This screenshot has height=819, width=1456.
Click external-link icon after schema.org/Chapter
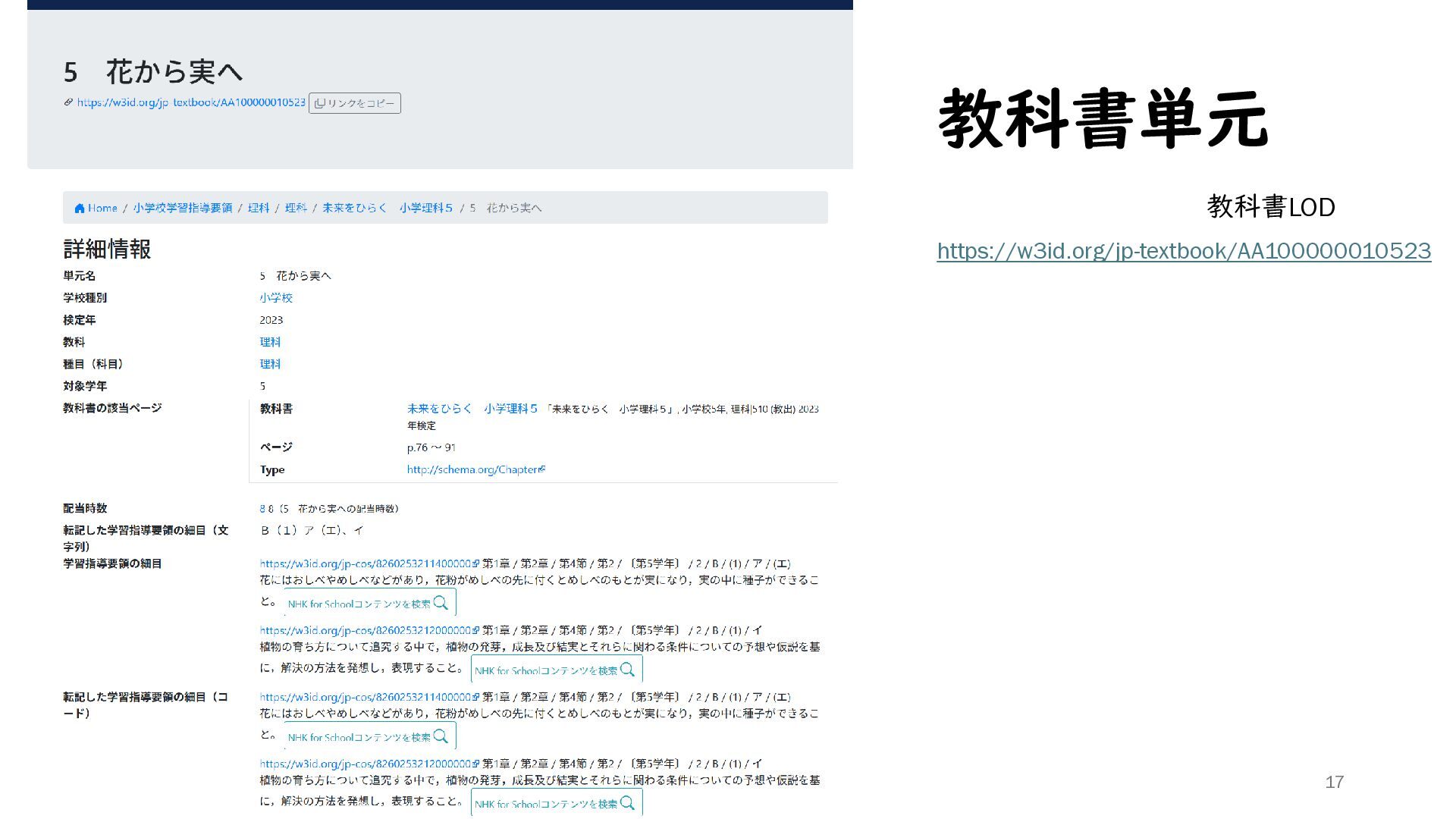pyautogui.click(x=542, y=469)
